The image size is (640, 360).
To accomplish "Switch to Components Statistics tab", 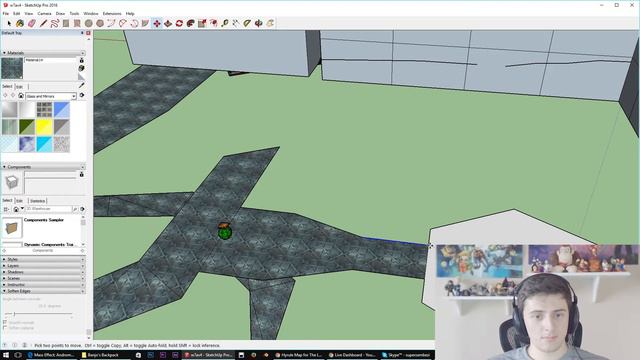I will coord(37,201).
